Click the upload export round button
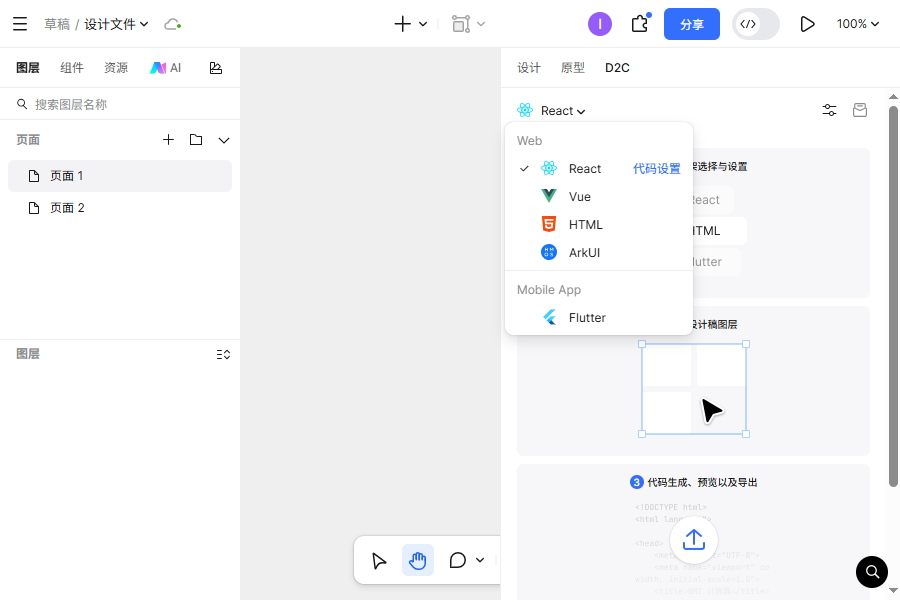This screenshot has width=900, height=600. [x=693, y=539]
